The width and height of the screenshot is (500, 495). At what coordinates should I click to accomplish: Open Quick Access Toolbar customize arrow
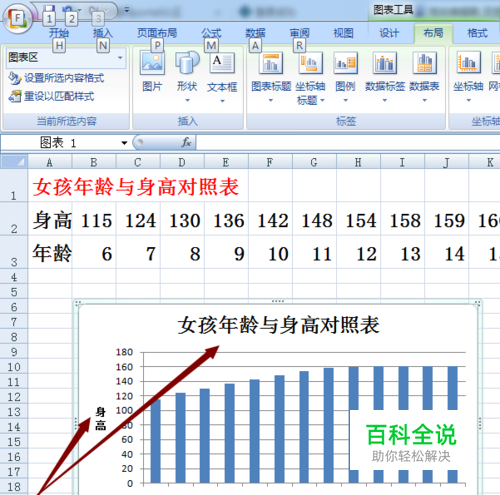click(x=127, y=10)
